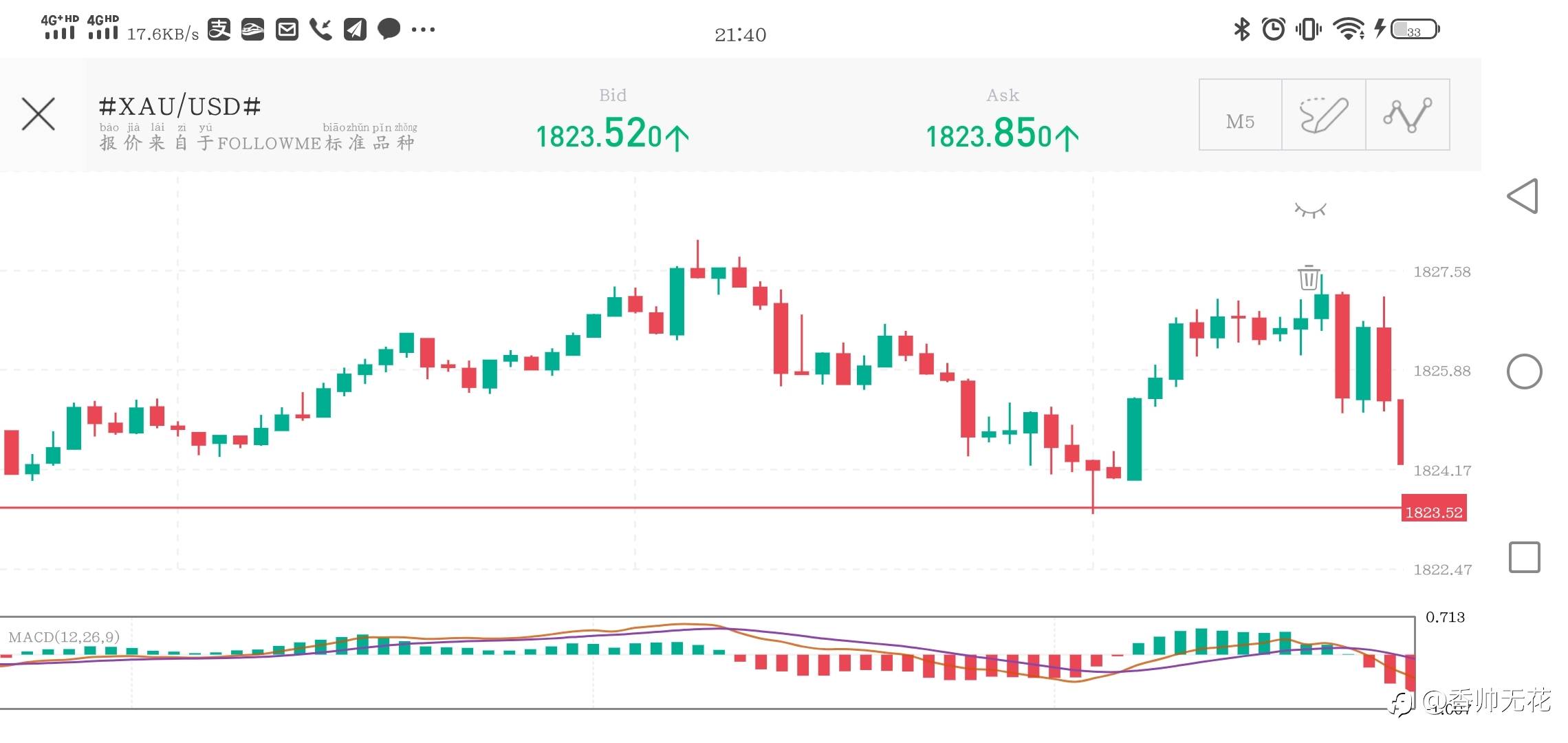Tap the vibrate mode status icon
Screen dimensions: 1568x743
point(1309,29)
